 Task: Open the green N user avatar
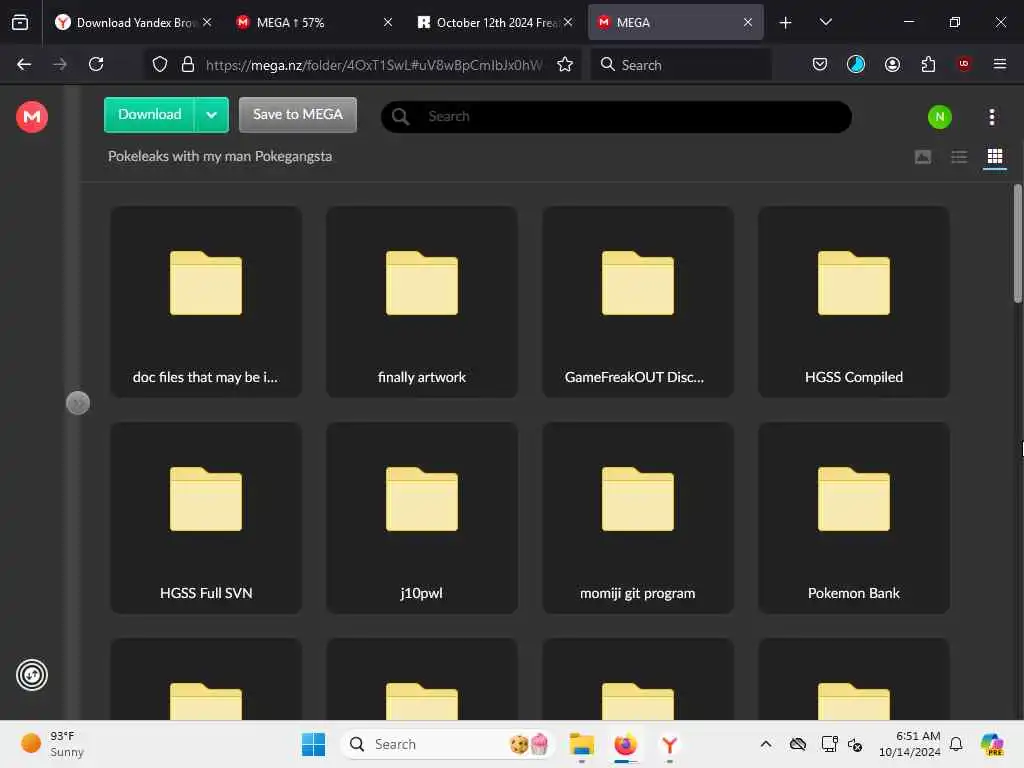pos(939,117)
